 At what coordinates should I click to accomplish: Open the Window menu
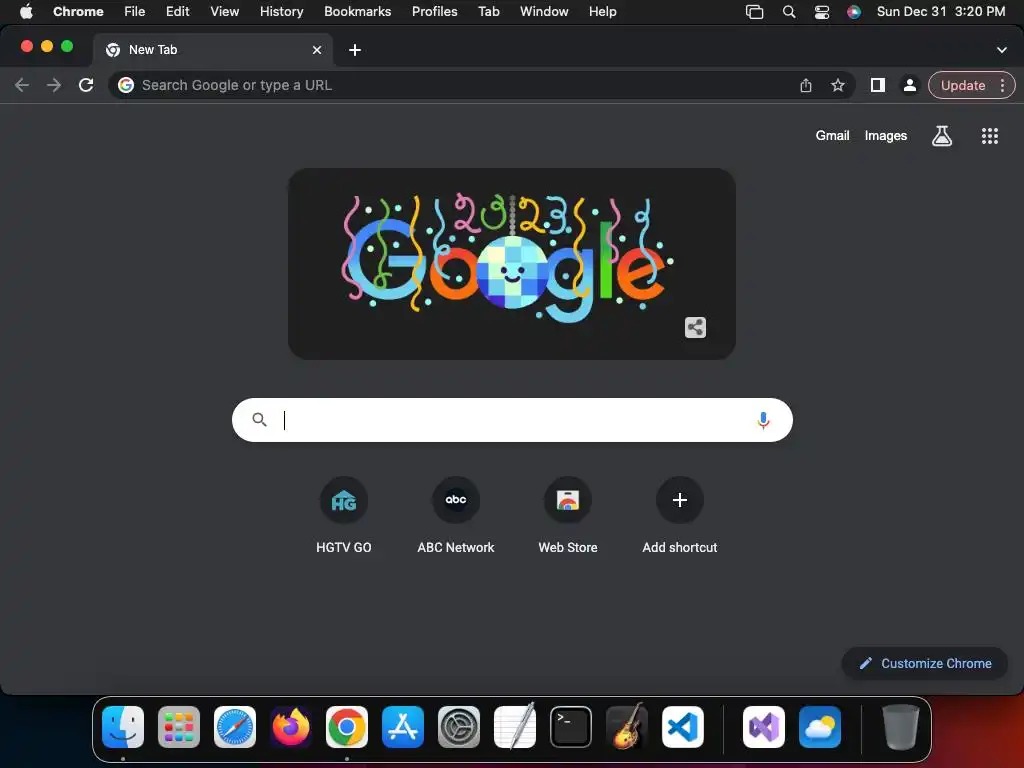pos(544,12)
